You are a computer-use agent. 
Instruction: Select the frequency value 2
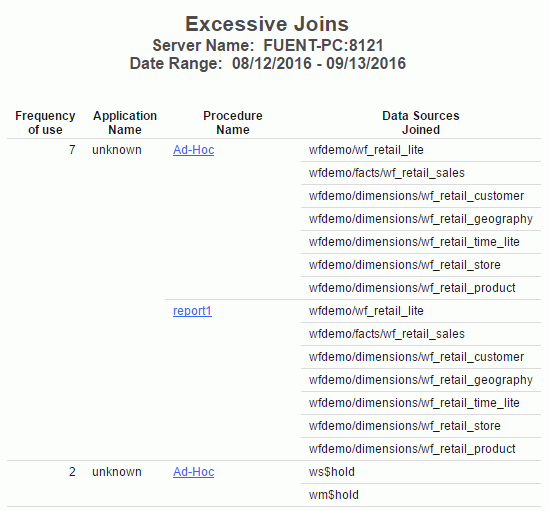tap(72, 472)
